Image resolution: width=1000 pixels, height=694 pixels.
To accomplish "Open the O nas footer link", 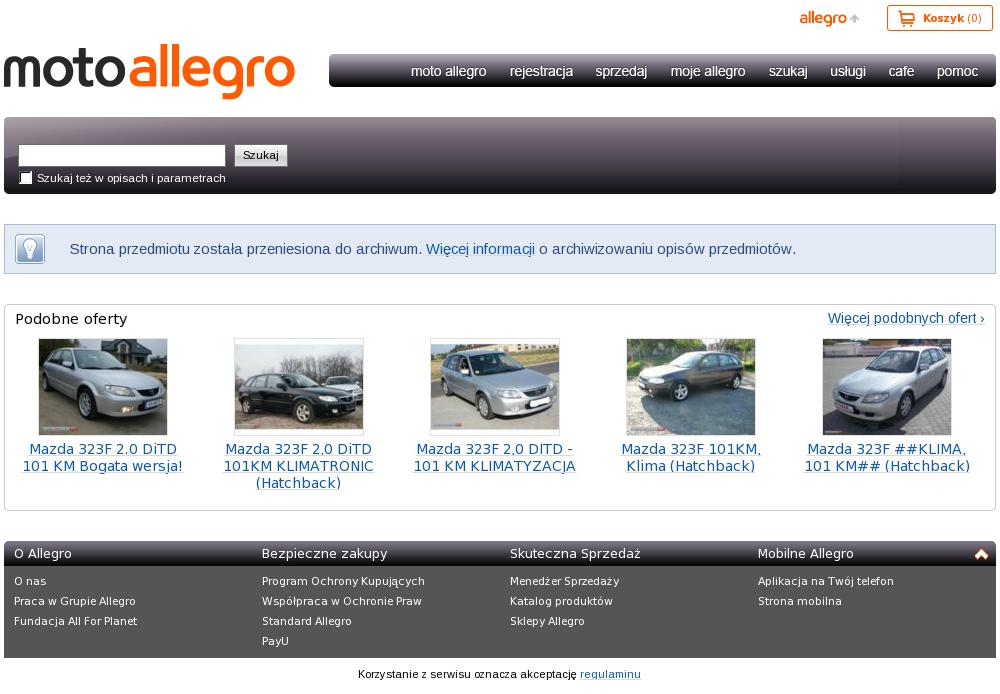I will (x=30, y=582).
